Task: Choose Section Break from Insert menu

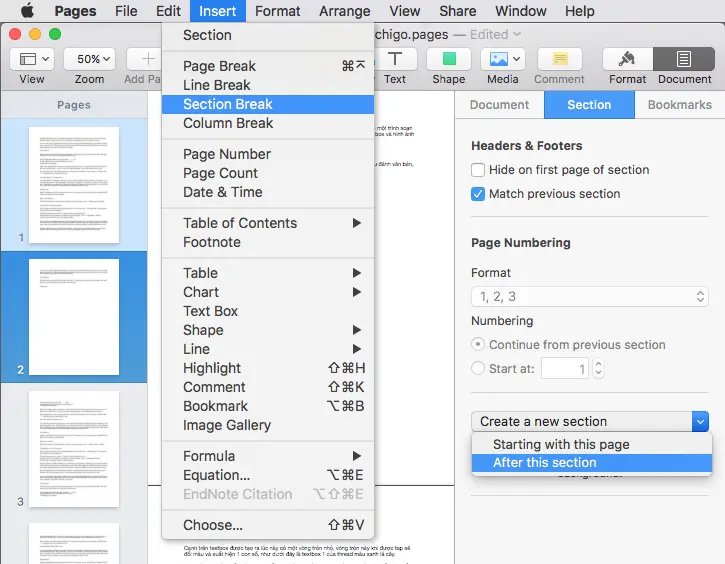Action: (x=228, y=104)
